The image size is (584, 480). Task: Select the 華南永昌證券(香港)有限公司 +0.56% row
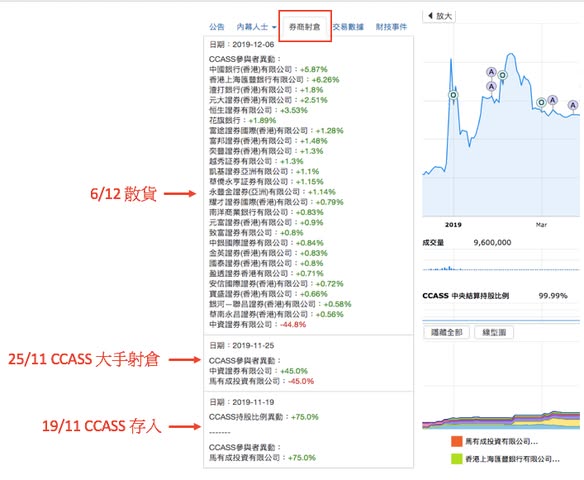point(276,314)
